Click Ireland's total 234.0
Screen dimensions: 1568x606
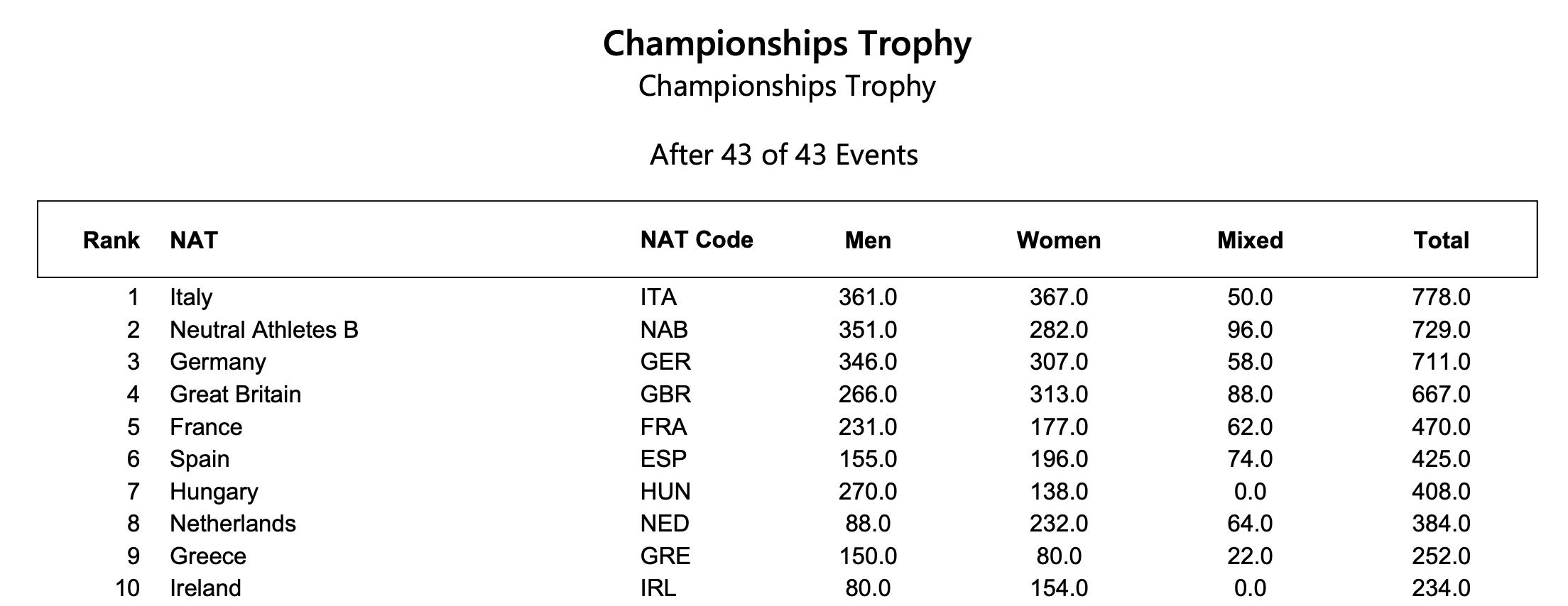pos(1441,588)
